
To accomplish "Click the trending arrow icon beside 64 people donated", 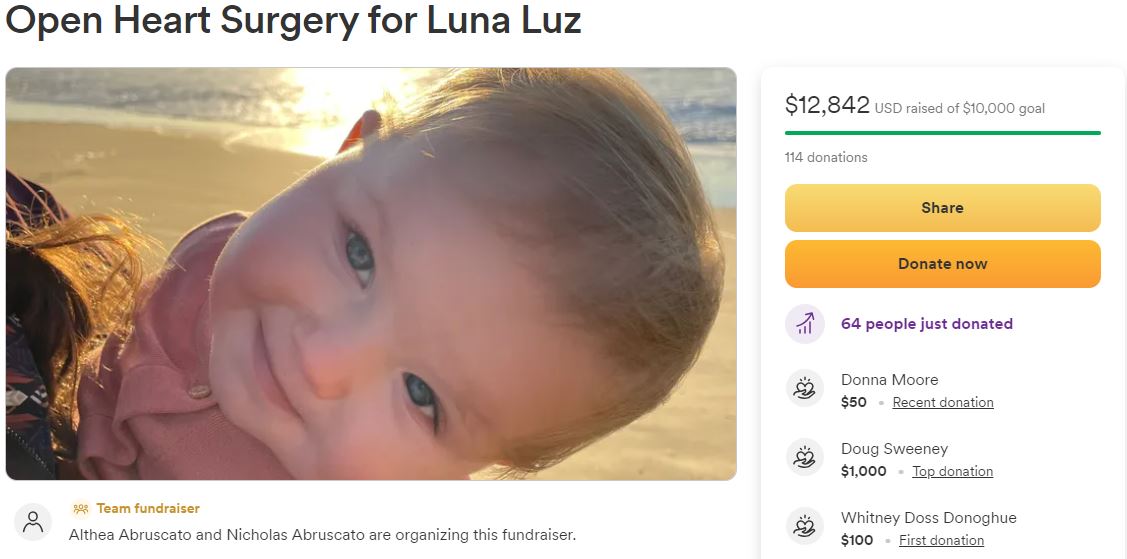I will coord(804,324).
